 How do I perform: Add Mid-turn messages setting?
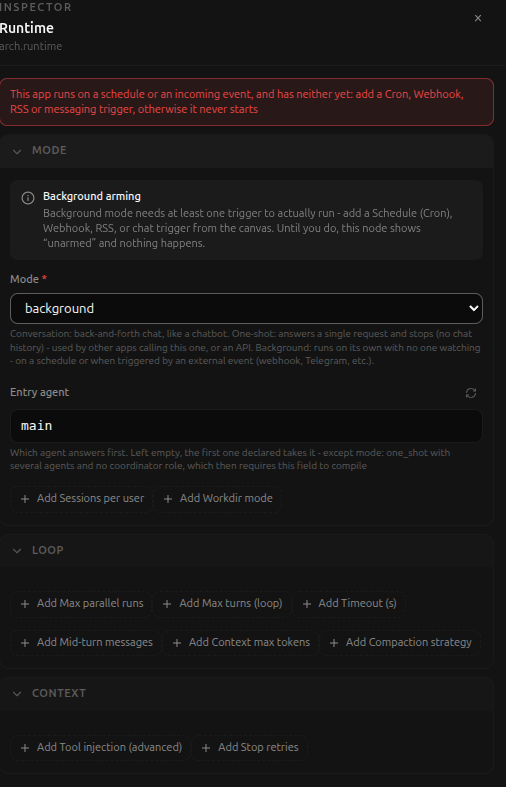86,642
